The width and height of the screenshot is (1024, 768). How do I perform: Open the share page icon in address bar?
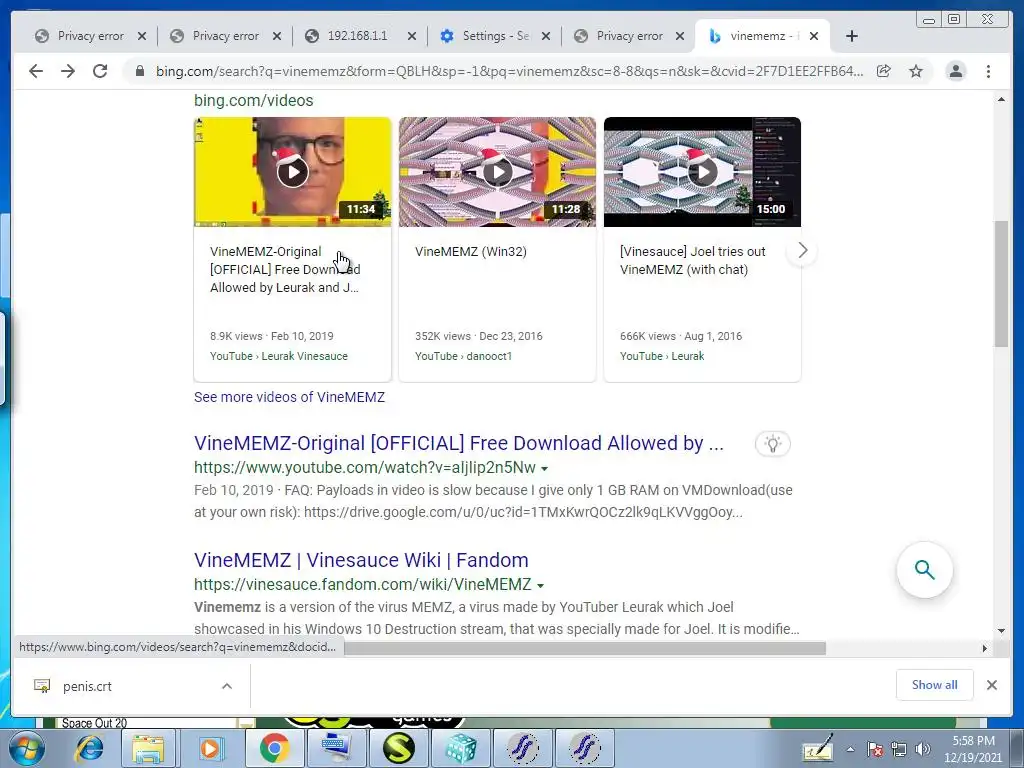point(884,71)
